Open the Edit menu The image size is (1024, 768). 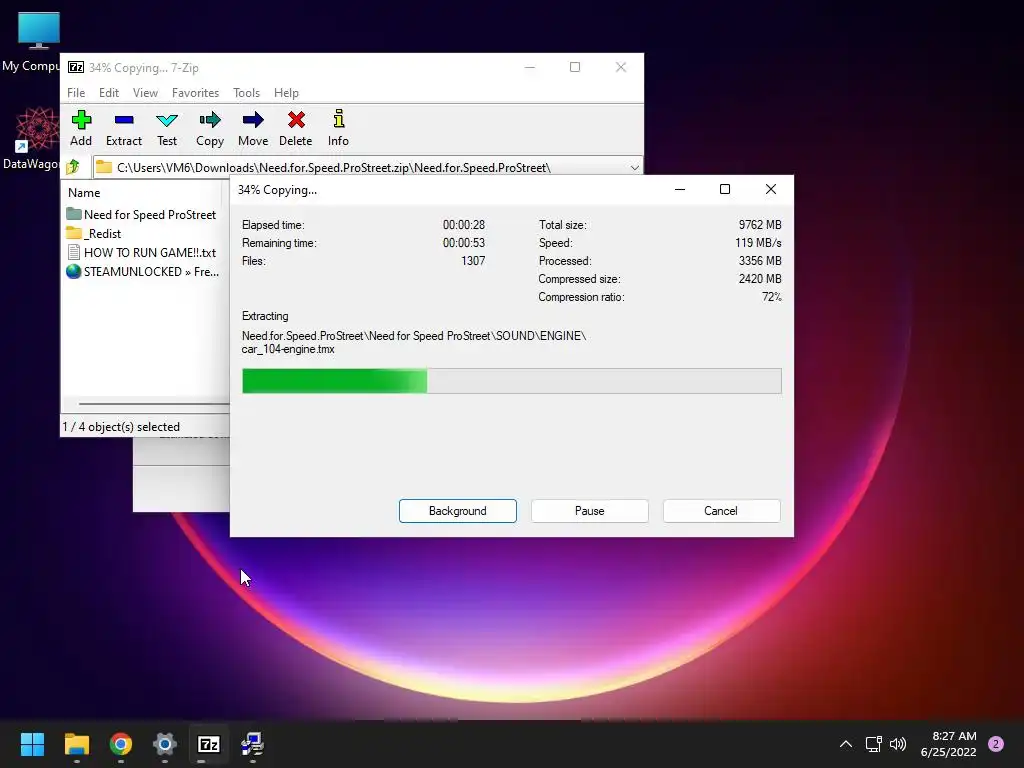point(108,93)
